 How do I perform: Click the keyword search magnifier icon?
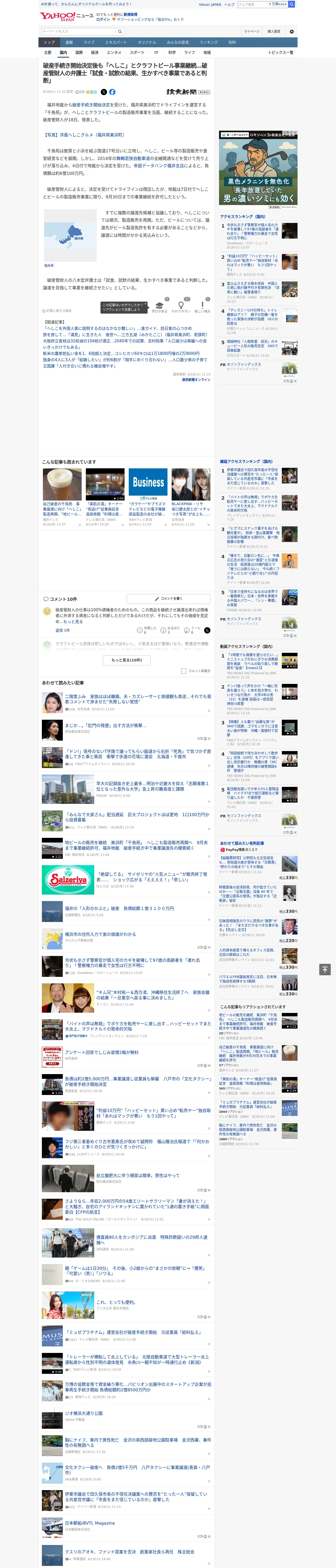(120, 32)
